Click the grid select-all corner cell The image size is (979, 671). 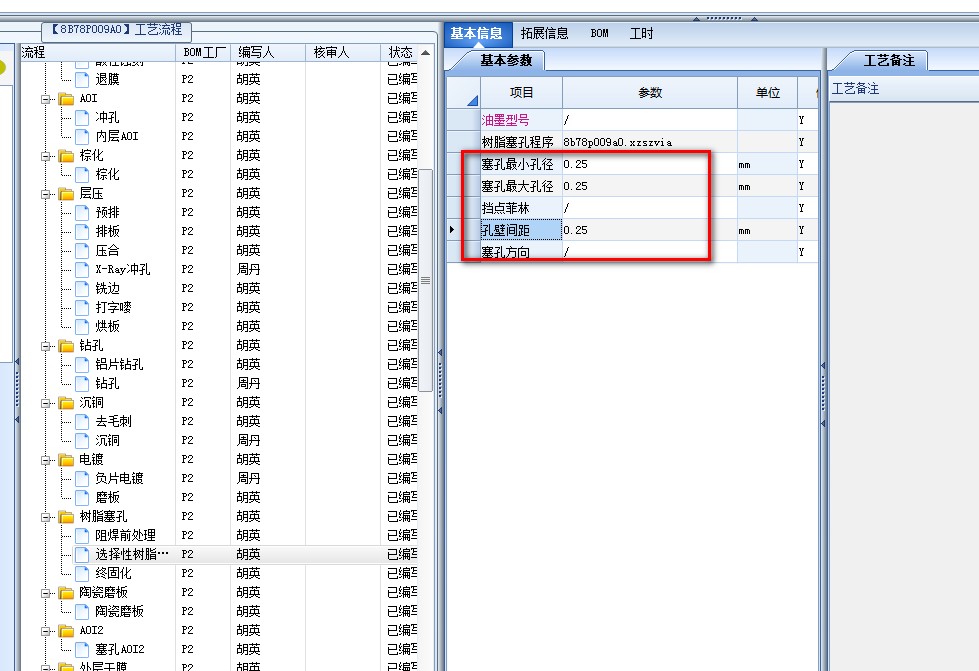[463, 93]
